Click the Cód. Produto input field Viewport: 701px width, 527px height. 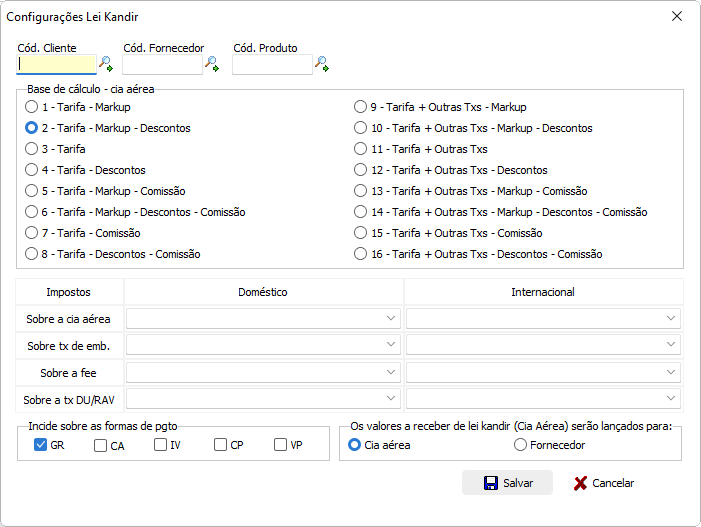pyautogui.click(x=272, y=64)
